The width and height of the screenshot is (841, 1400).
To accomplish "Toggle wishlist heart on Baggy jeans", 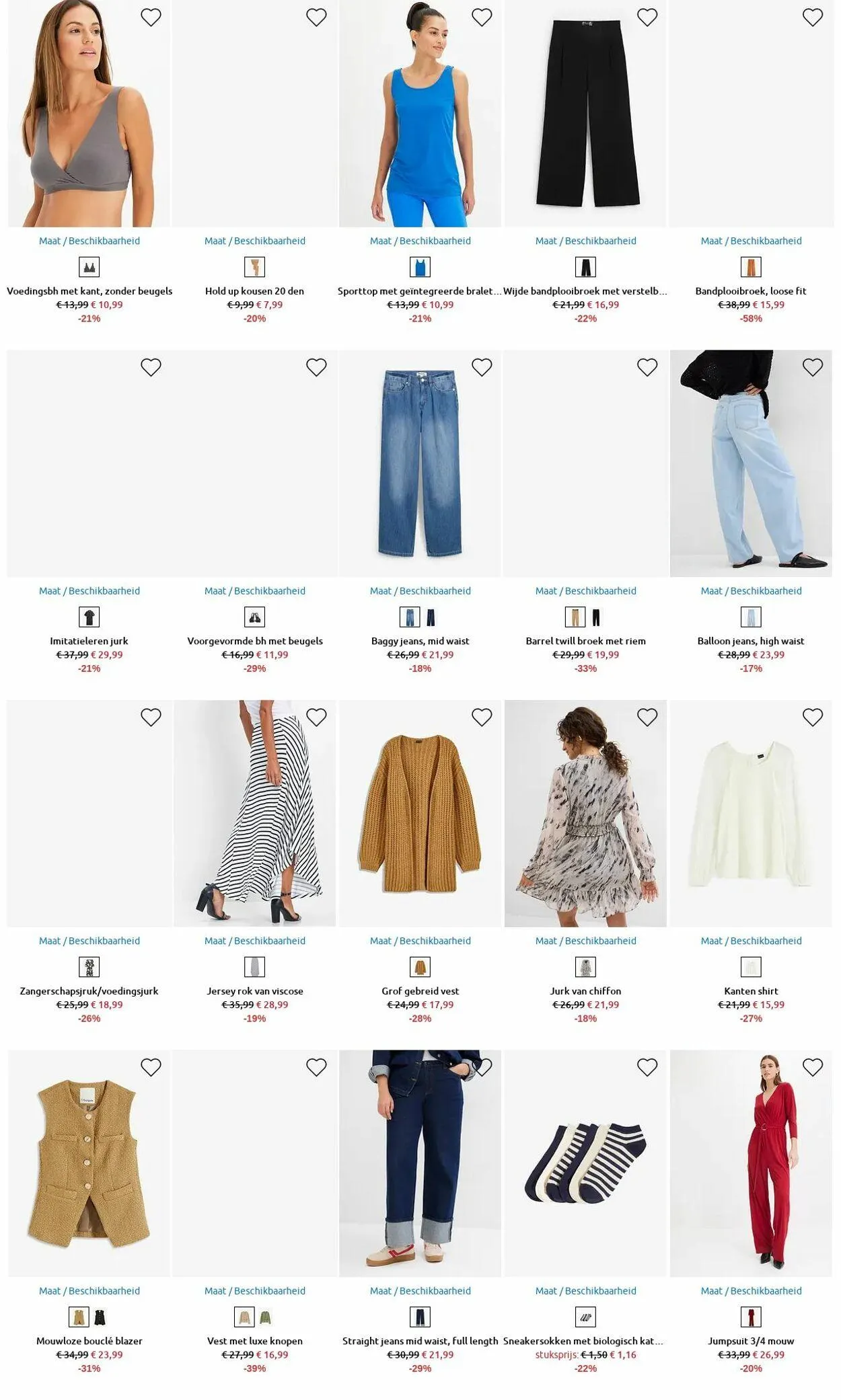I will (x=482, y=367).
